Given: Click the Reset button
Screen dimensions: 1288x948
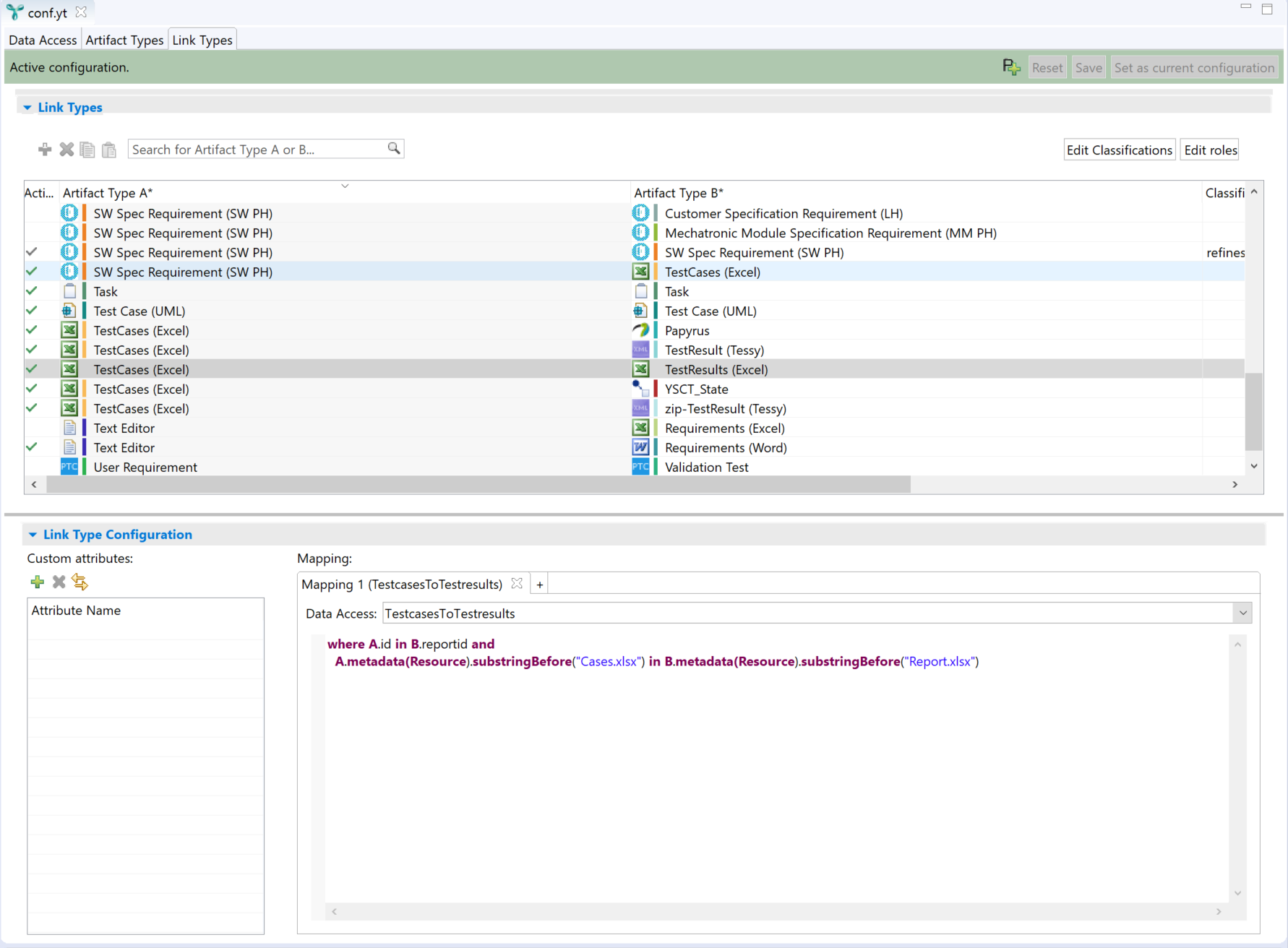Looking at the screenshot, I should coord(1047,68).
